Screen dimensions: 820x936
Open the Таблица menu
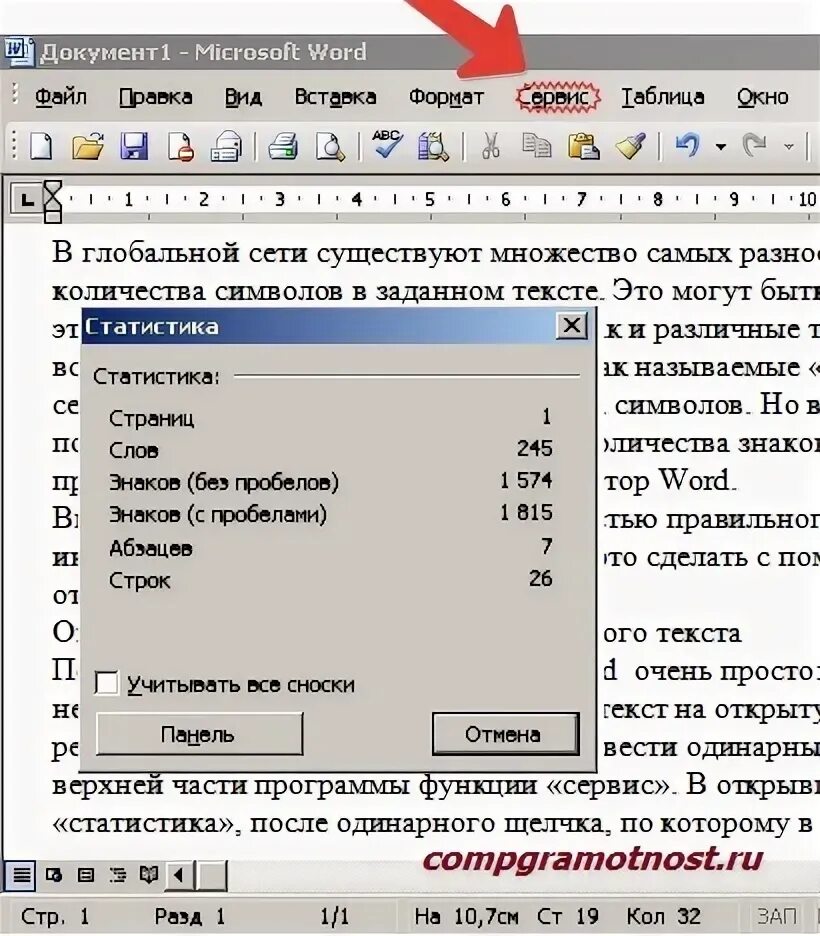click(662, 97)
